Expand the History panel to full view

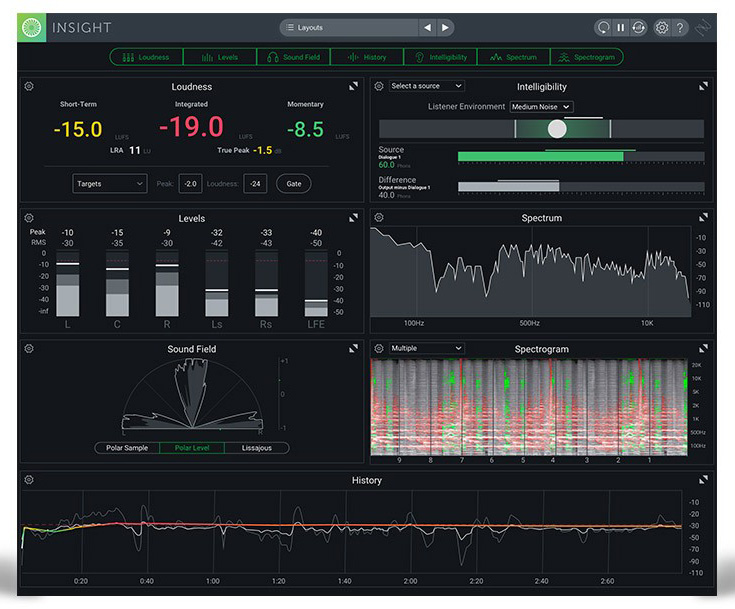coord(703,480)
